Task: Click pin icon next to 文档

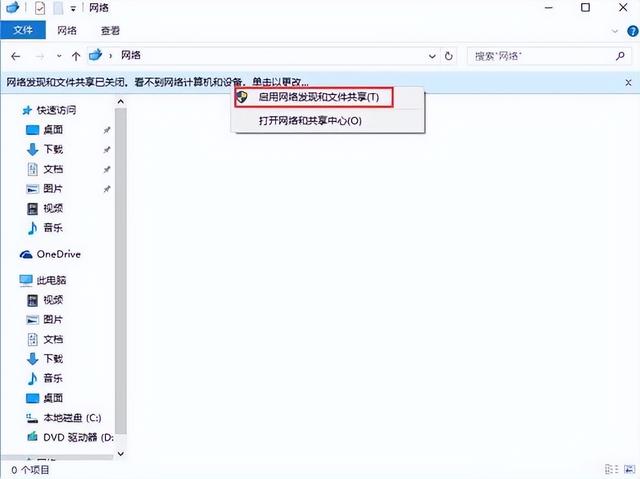Action: tap(107, 169)
